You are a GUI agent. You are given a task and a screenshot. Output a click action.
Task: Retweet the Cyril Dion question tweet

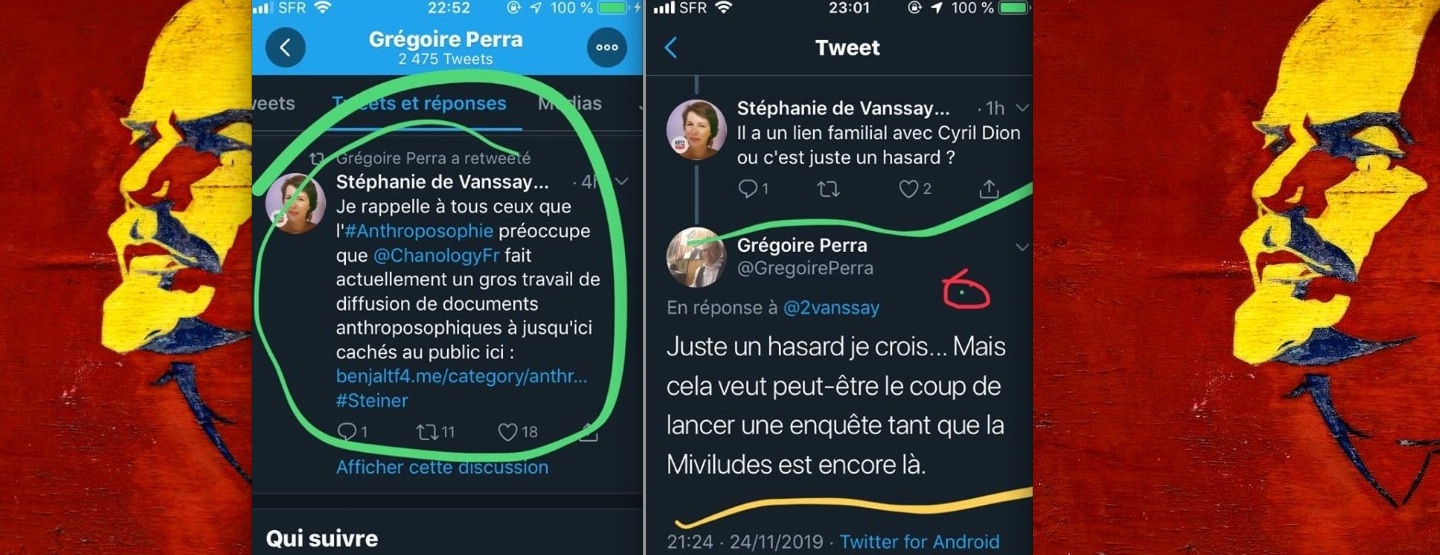(828, 188)
